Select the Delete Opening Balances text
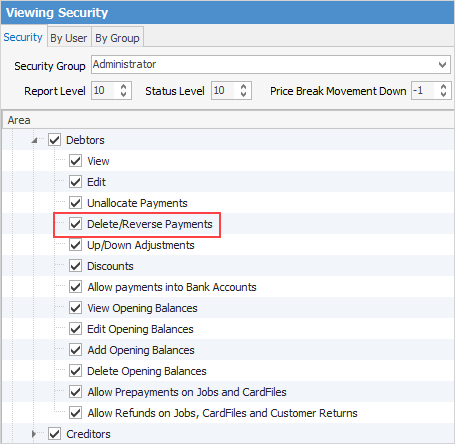Image resolution: width=455 pixels, height=444 pixels. tap(147, 371)
